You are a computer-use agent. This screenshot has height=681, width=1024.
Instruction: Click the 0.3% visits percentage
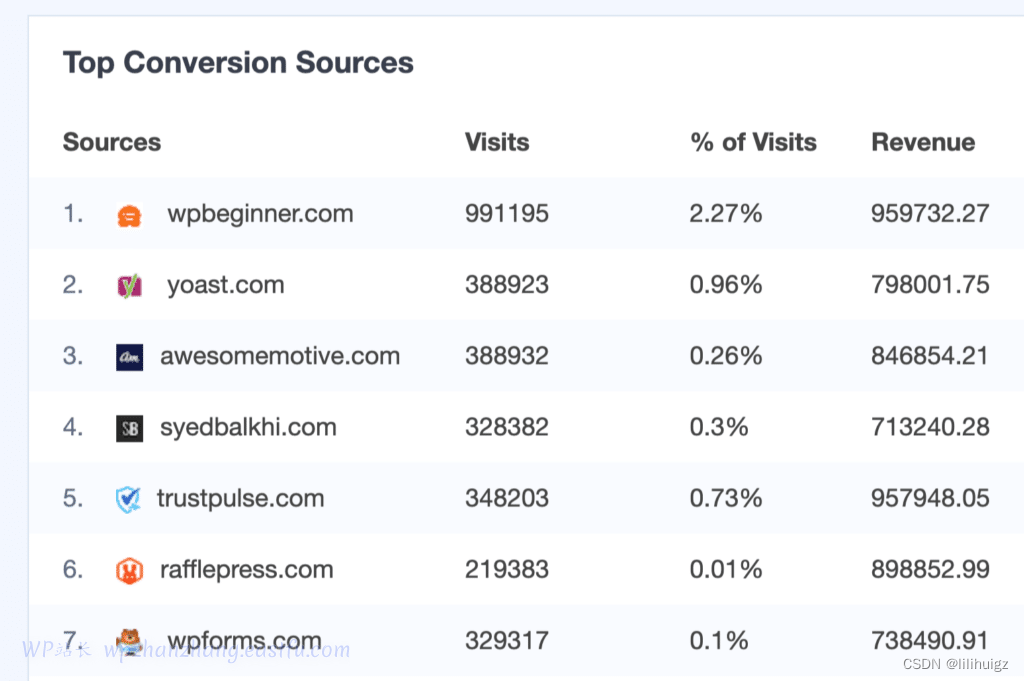[x=718, y=427]
